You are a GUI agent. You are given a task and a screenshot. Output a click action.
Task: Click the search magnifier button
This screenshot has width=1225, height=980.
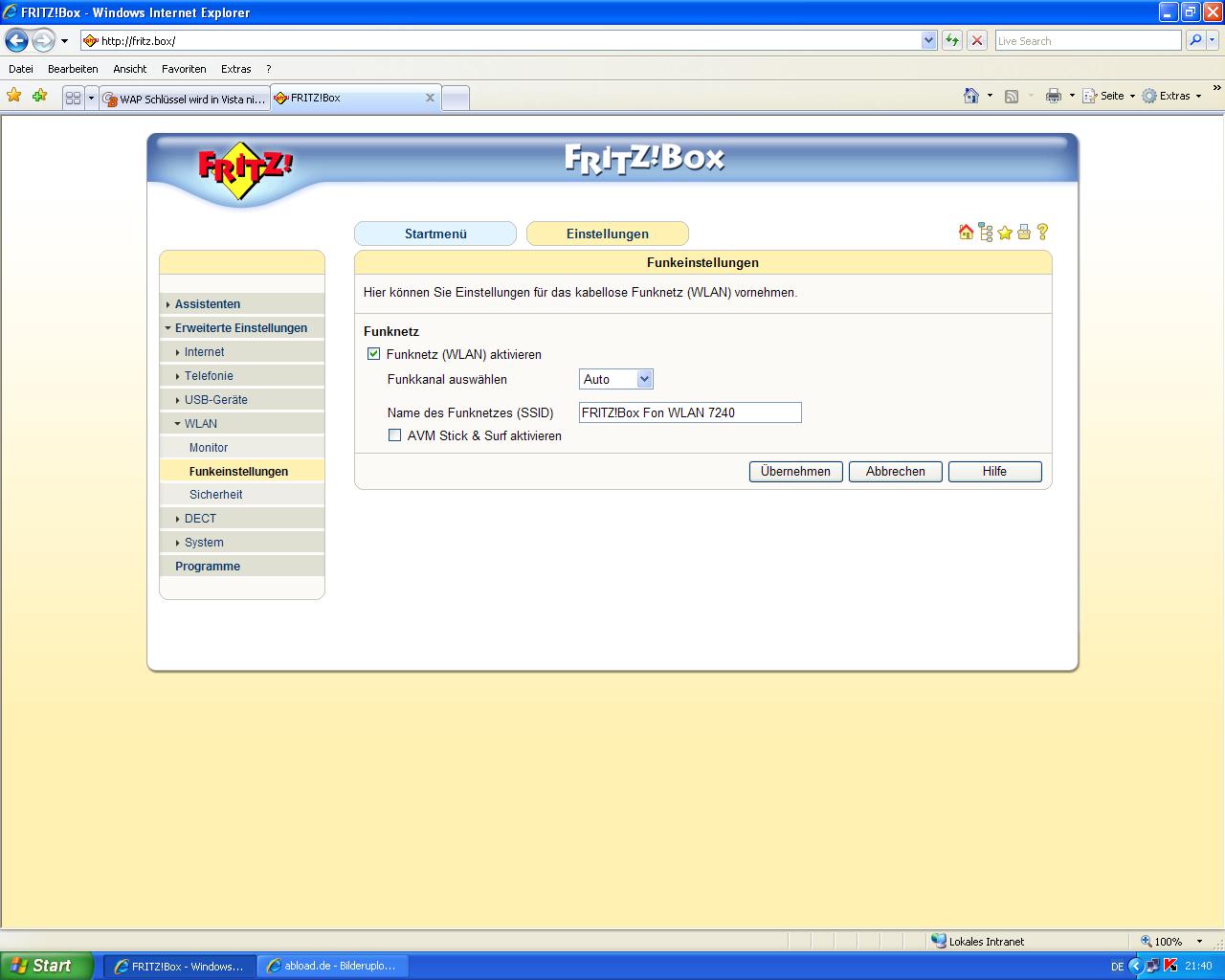click(x=1194, y=40)
